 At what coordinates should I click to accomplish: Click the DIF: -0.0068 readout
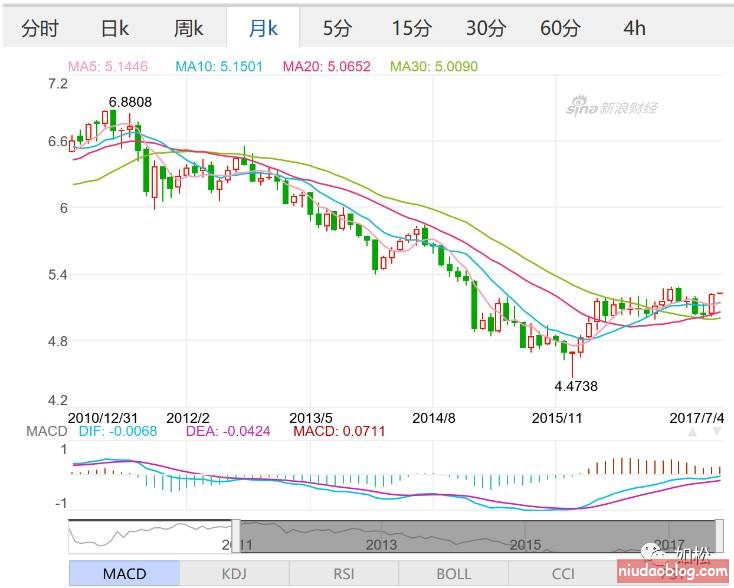pos(118,431)
